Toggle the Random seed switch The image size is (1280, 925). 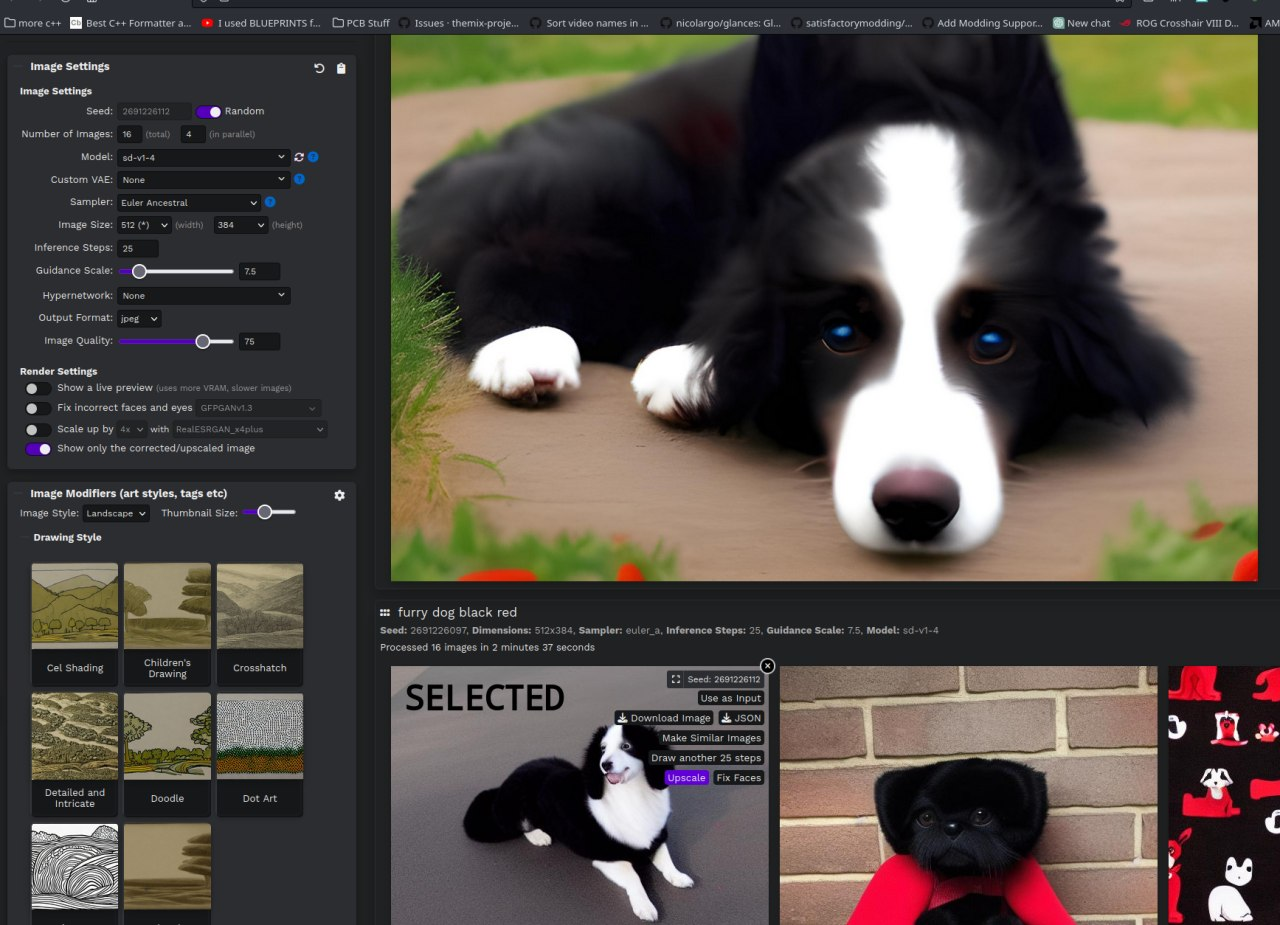pos(209,111)
